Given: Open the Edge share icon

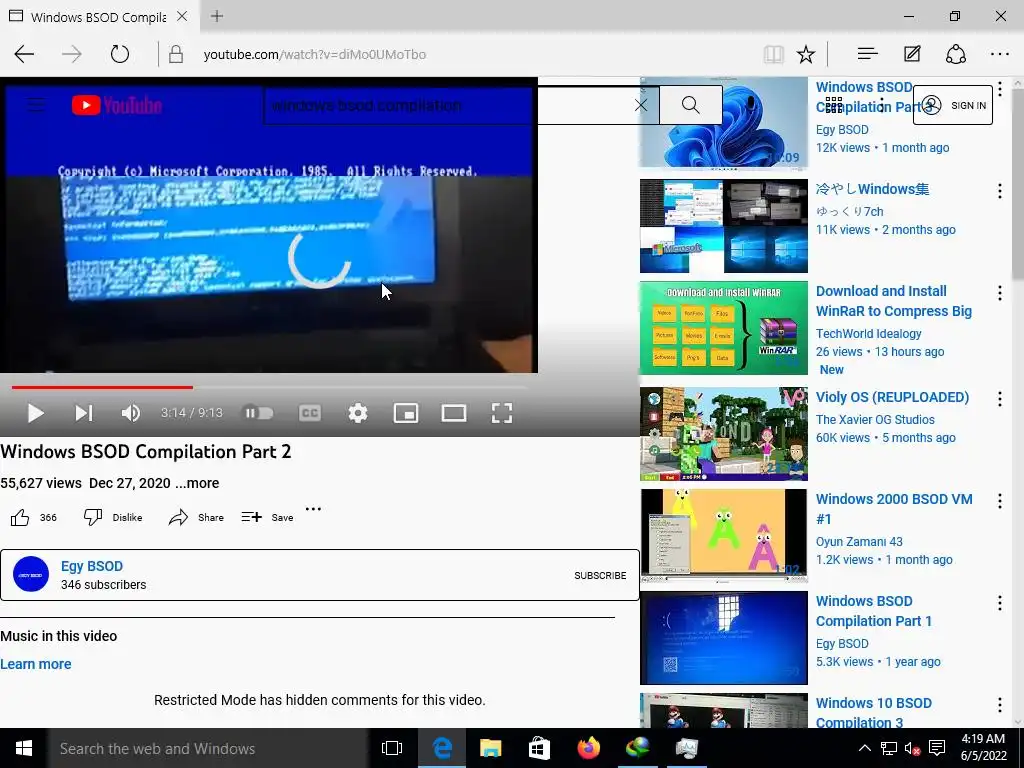Looking at the screenshot, I should 955,54.
